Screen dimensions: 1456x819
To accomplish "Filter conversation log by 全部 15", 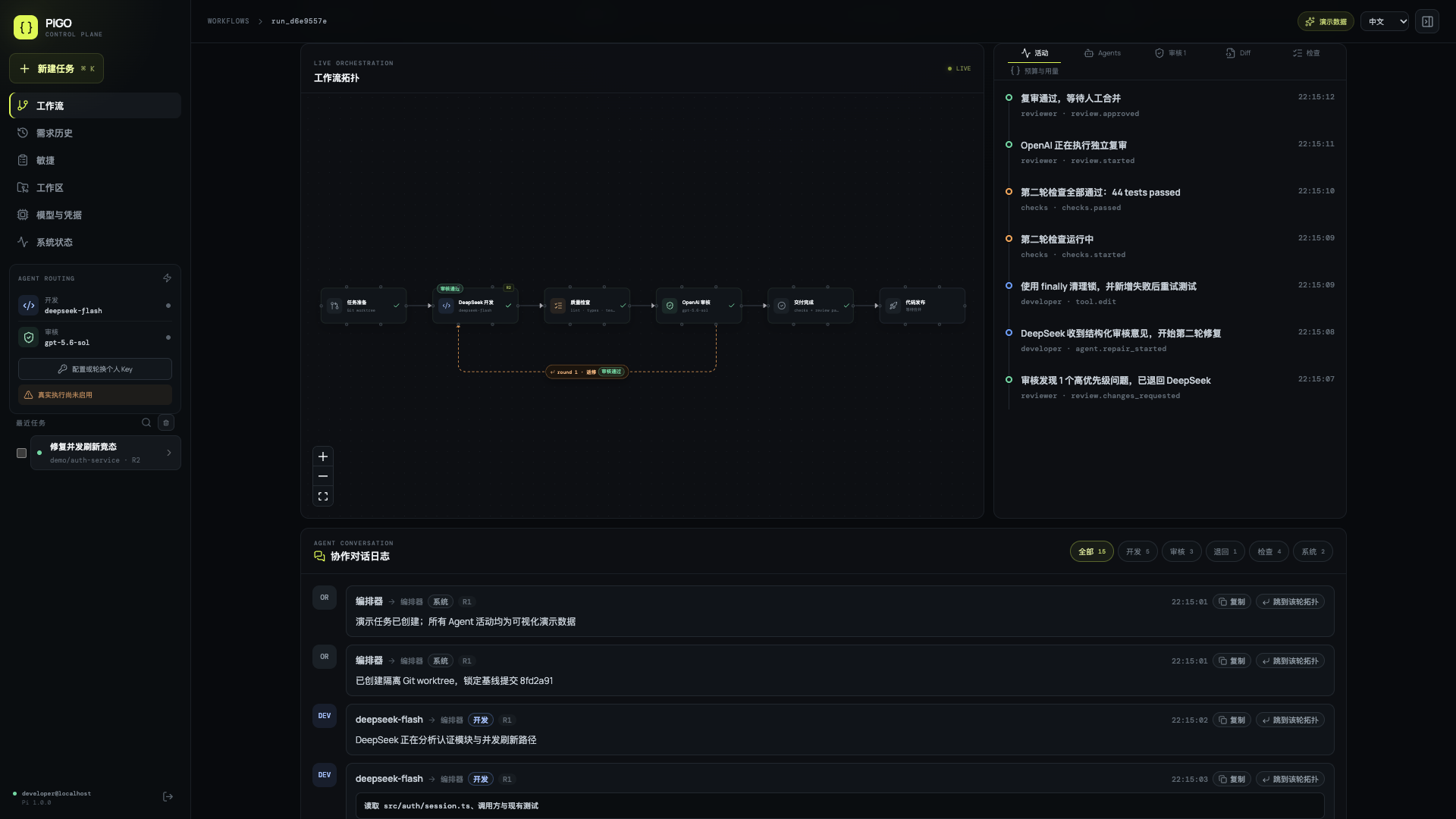I will (x=1092, y=551).
